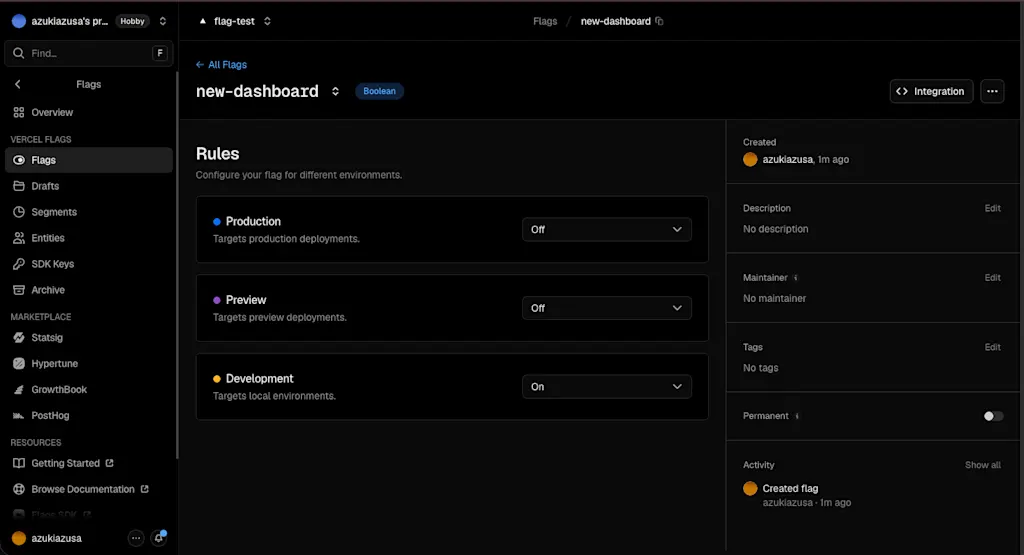Click the Vercel triangle logo by flag-test
The width and height of the screenshot is (1024, 555).
[x=202, y=21]
